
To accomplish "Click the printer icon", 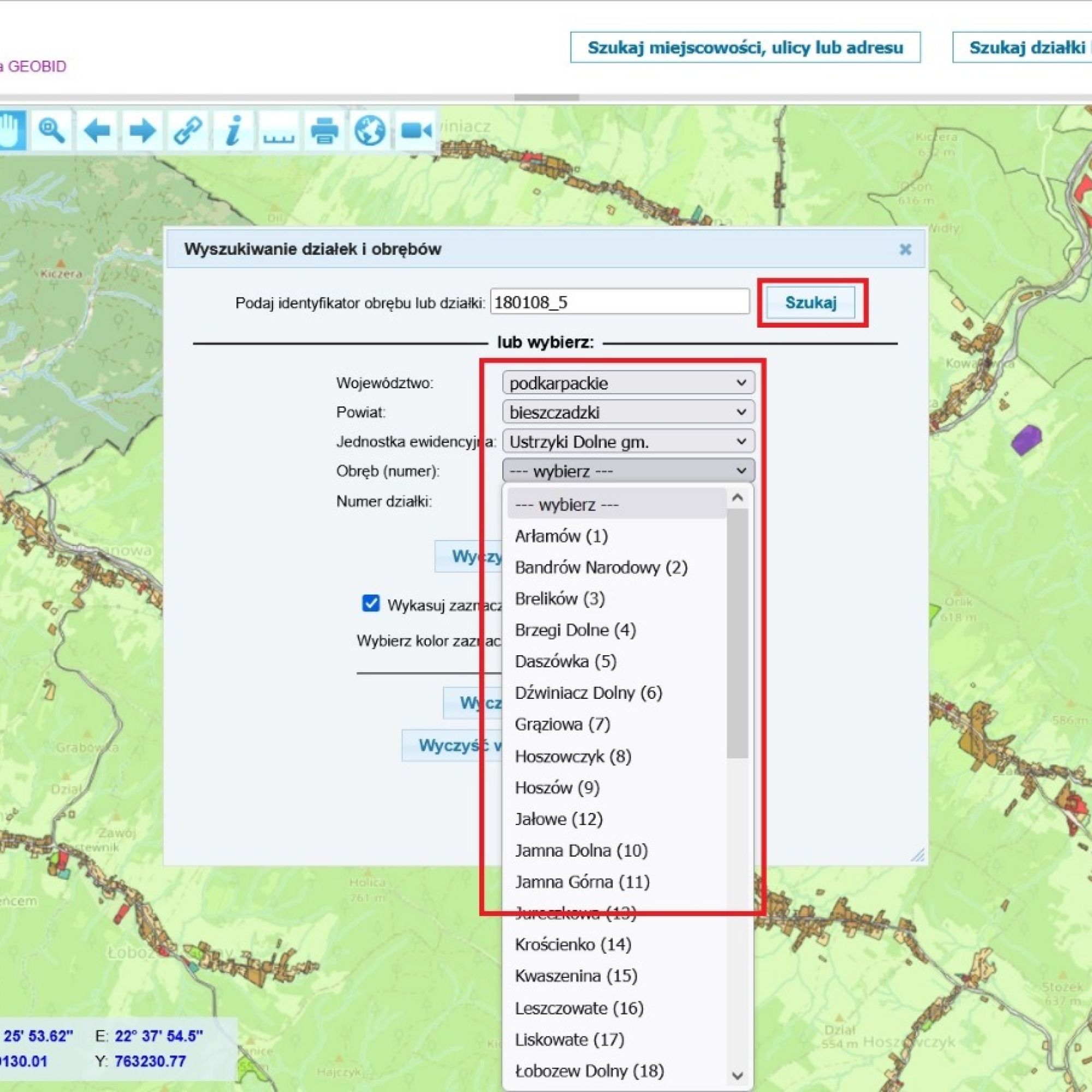I will (x=324, y=131).
